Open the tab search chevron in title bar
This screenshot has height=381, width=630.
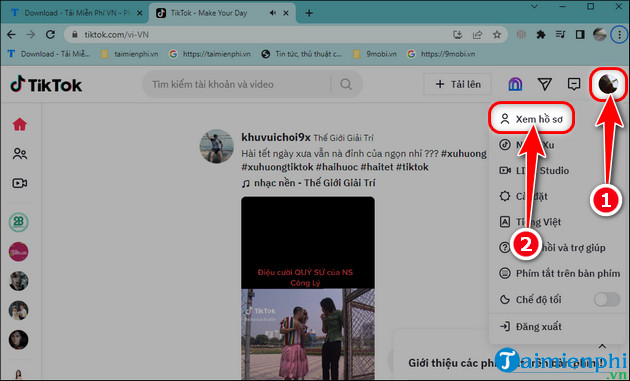(534, 6)
